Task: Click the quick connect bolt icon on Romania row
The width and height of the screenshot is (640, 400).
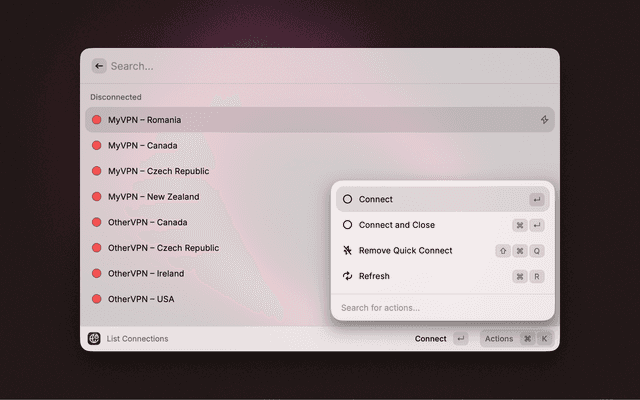Action: click(x=544, y=120)
